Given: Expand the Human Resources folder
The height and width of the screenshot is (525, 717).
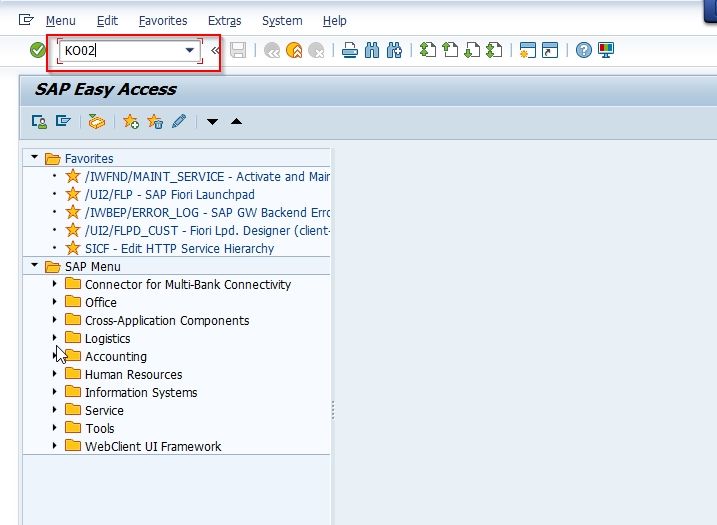Looking at the screenshot, I should [x=54, y=374].
